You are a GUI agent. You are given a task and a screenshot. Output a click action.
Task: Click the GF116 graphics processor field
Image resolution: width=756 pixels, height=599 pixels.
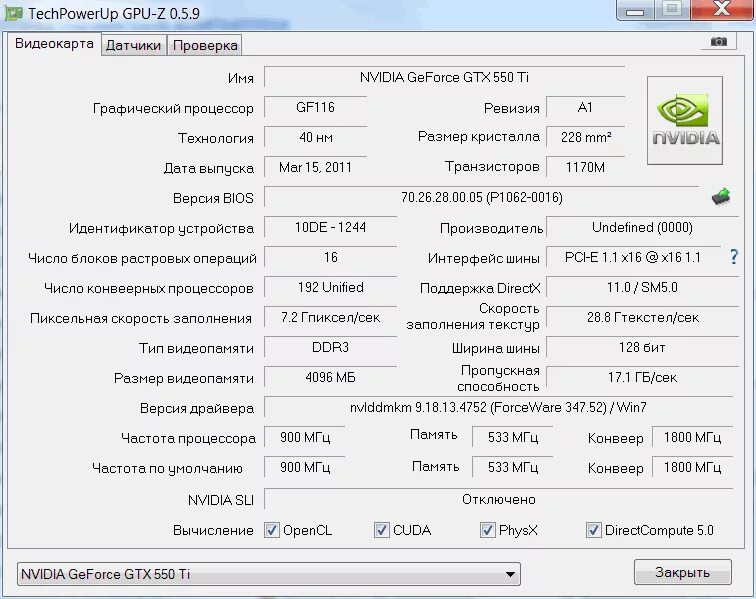pos(315,107)
